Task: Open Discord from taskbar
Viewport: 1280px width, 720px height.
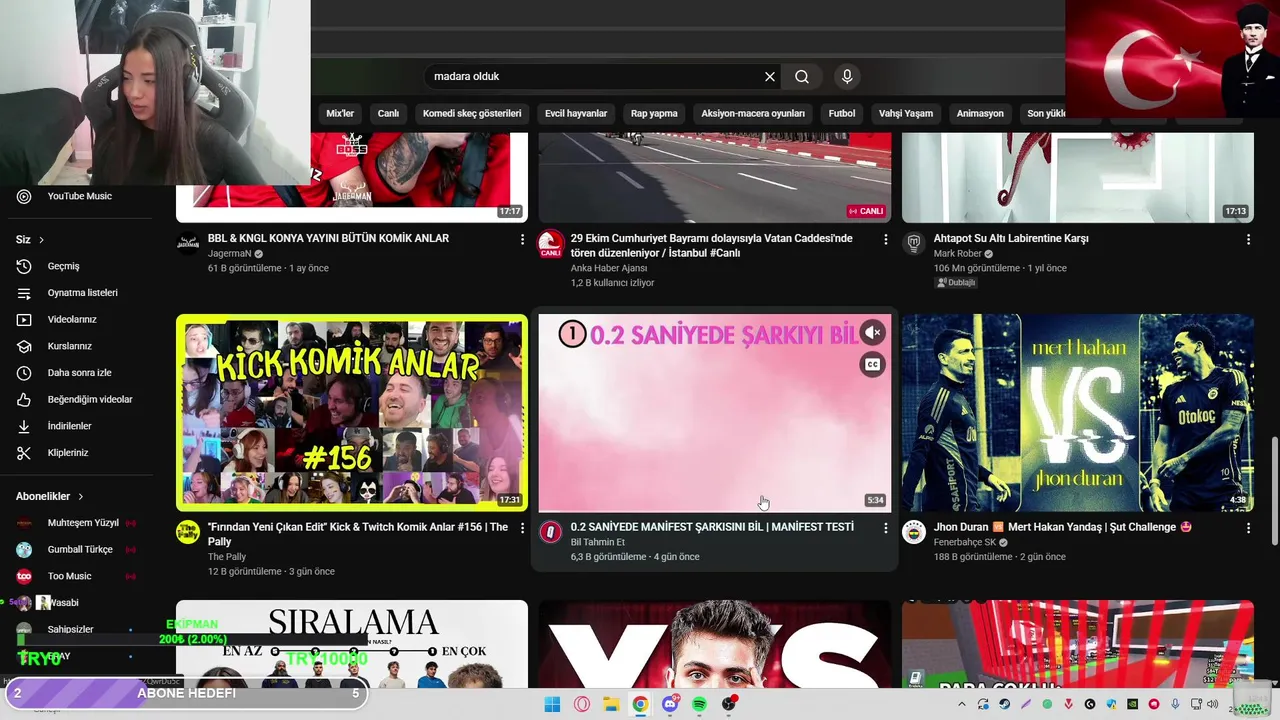Action: tap(670, 704)
